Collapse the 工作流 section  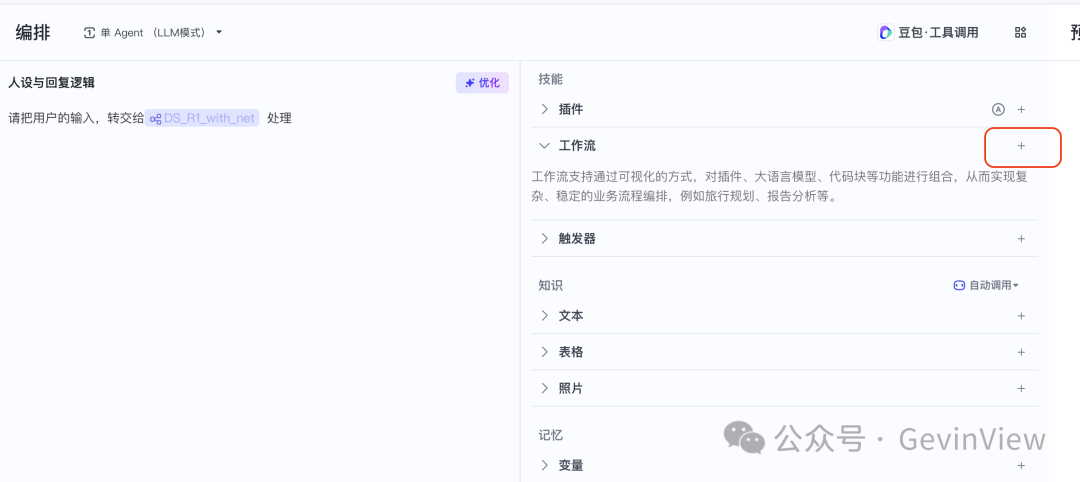(545, 146)
